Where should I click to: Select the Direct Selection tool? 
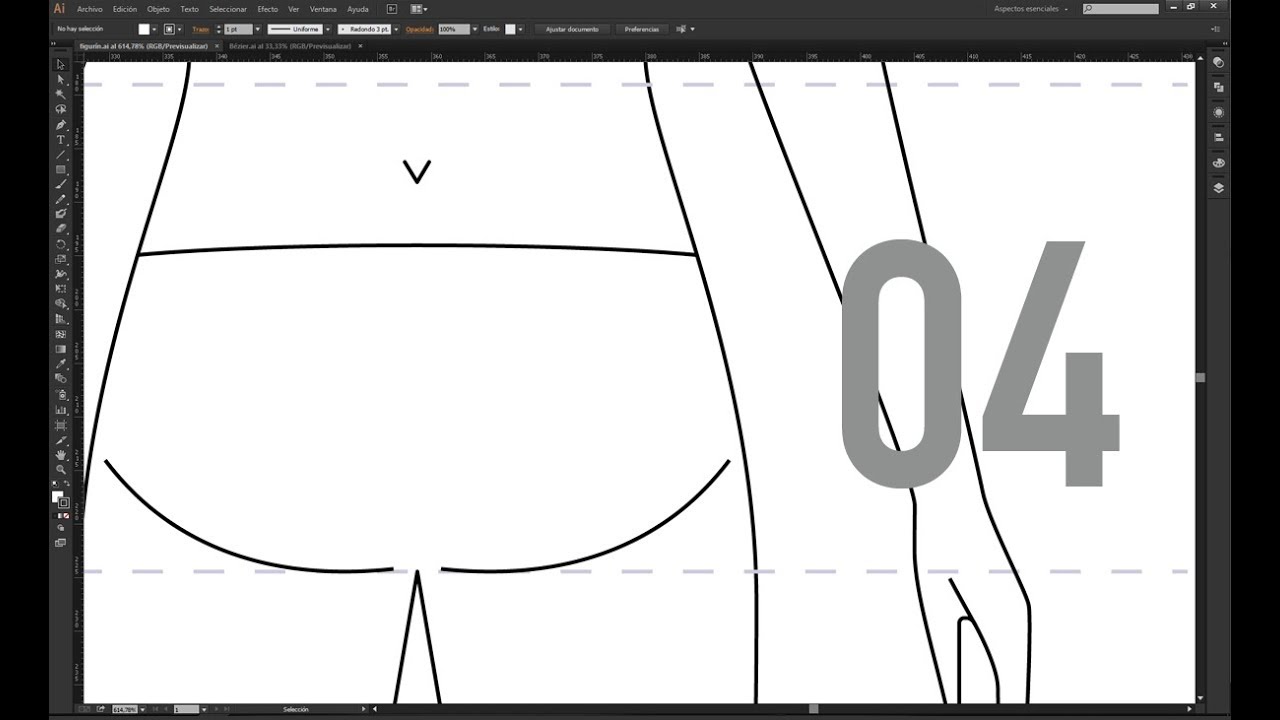[61, 80]
